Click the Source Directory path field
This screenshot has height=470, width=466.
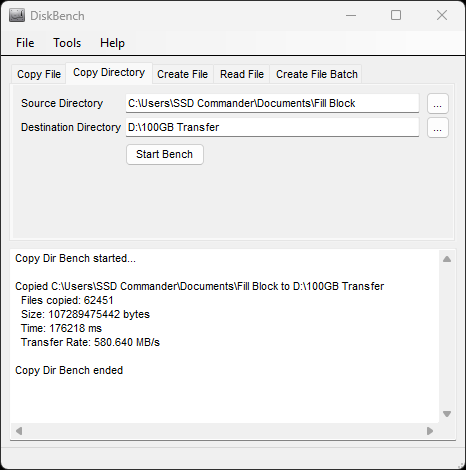click(x=272, y=103)
